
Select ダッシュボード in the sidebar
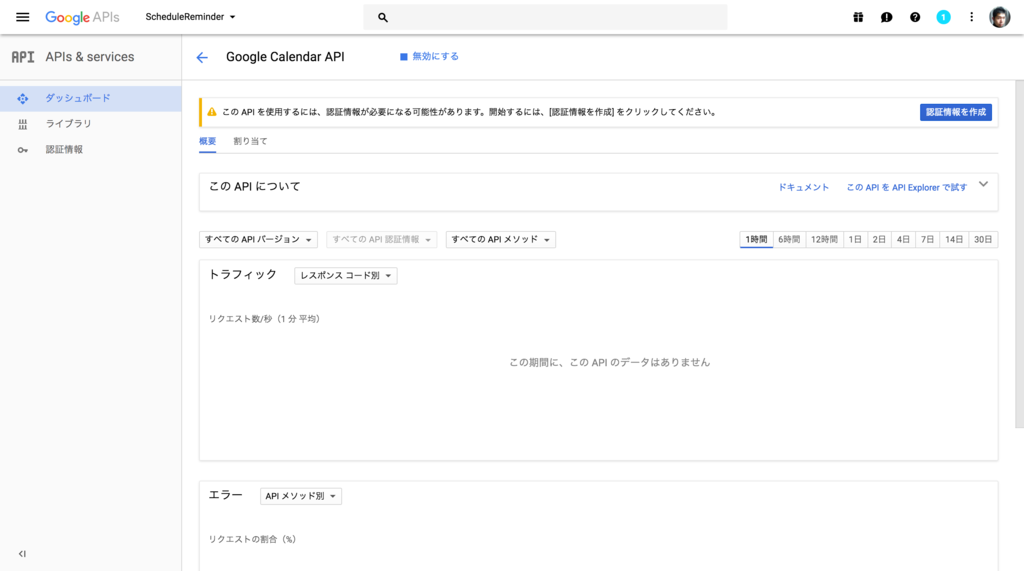(91, 99)
